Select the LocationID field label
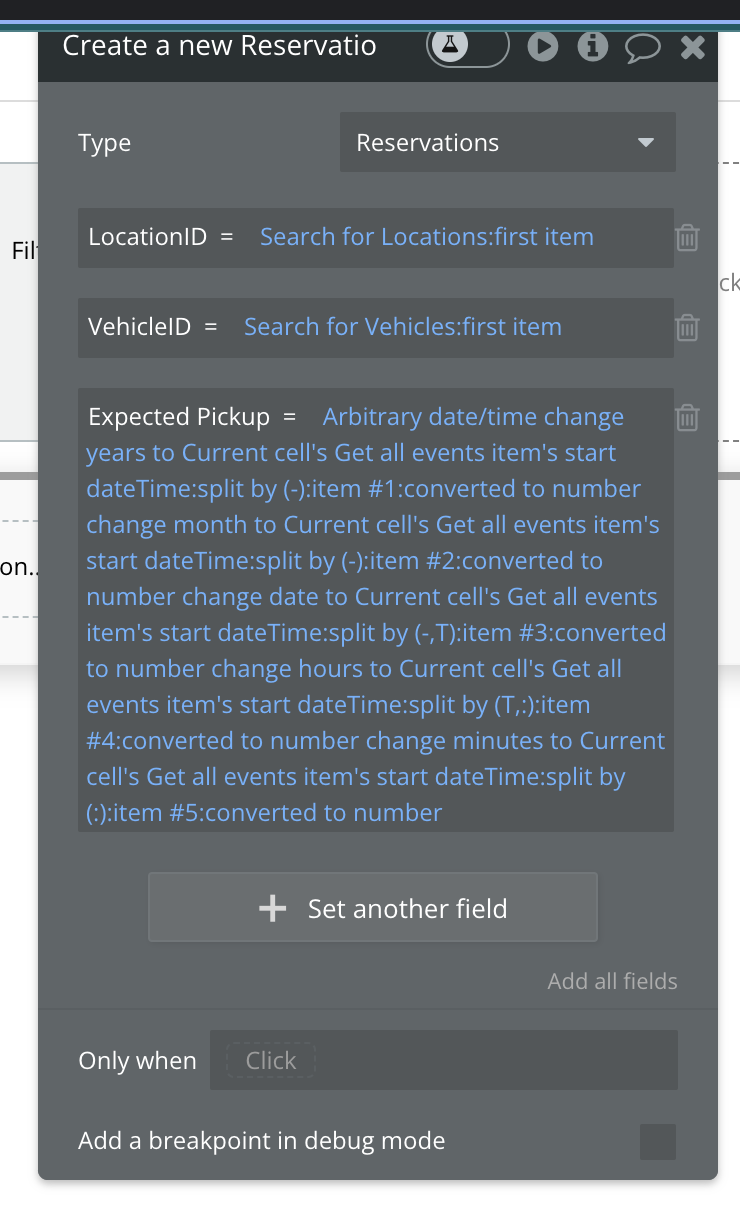Image resolution: width=740 pixels, height=1210 pixels. 148,237
